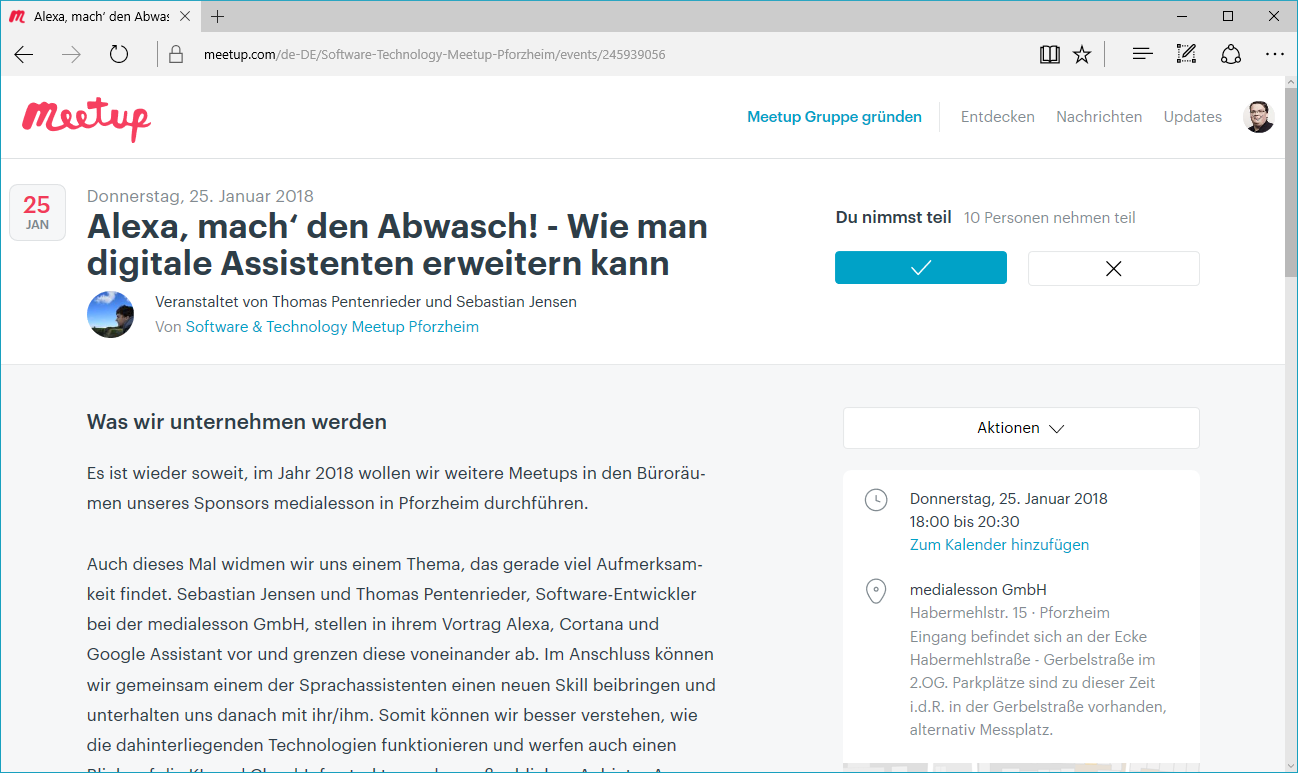The height and width of the screenshot is (773, 1298).
Task: Open the Hub lines icon
Action: [x=1142, y=55]
